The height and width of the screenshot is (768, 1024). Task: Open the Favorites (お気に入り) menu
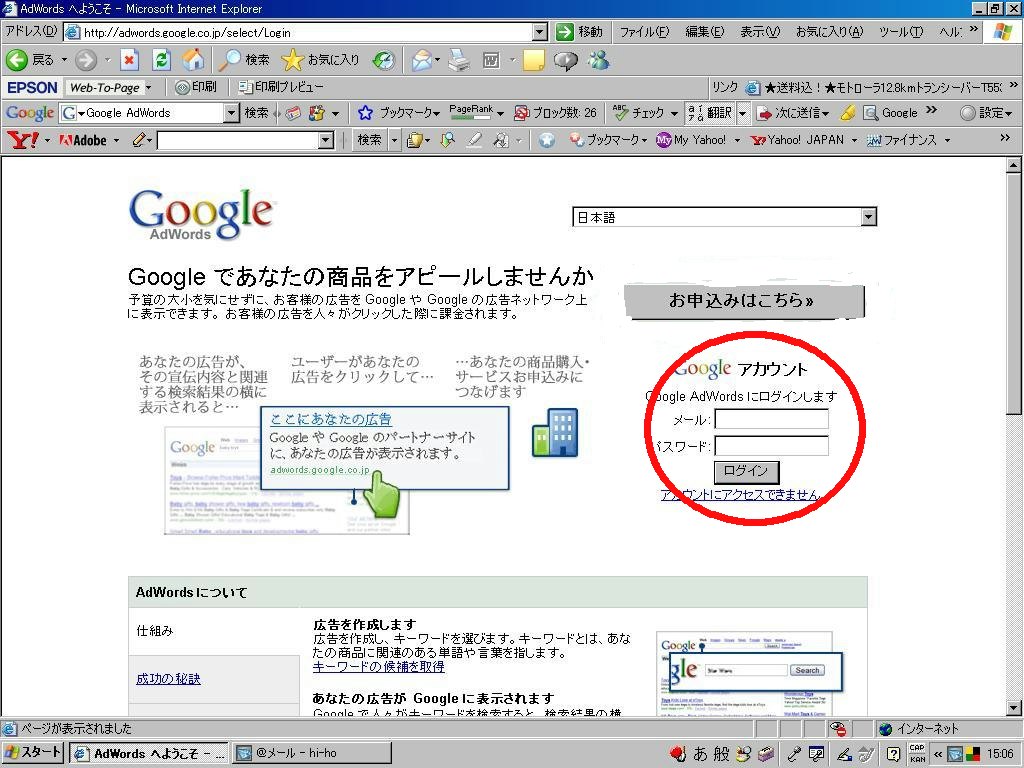[829, 31]
